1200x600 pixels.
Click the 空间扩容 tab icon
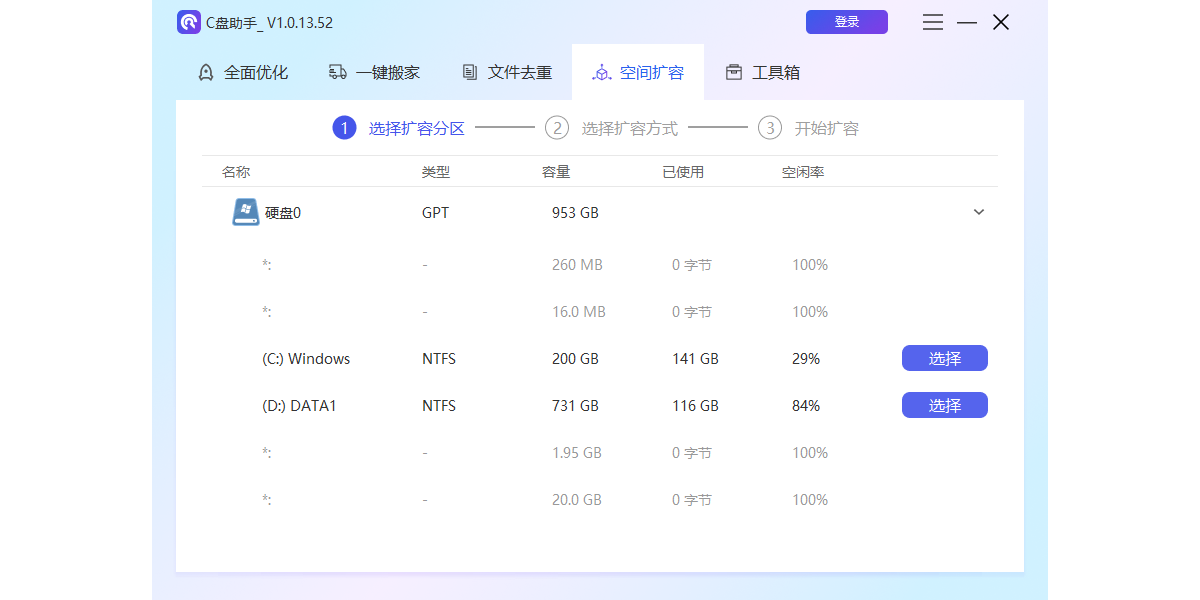(602, 72)
